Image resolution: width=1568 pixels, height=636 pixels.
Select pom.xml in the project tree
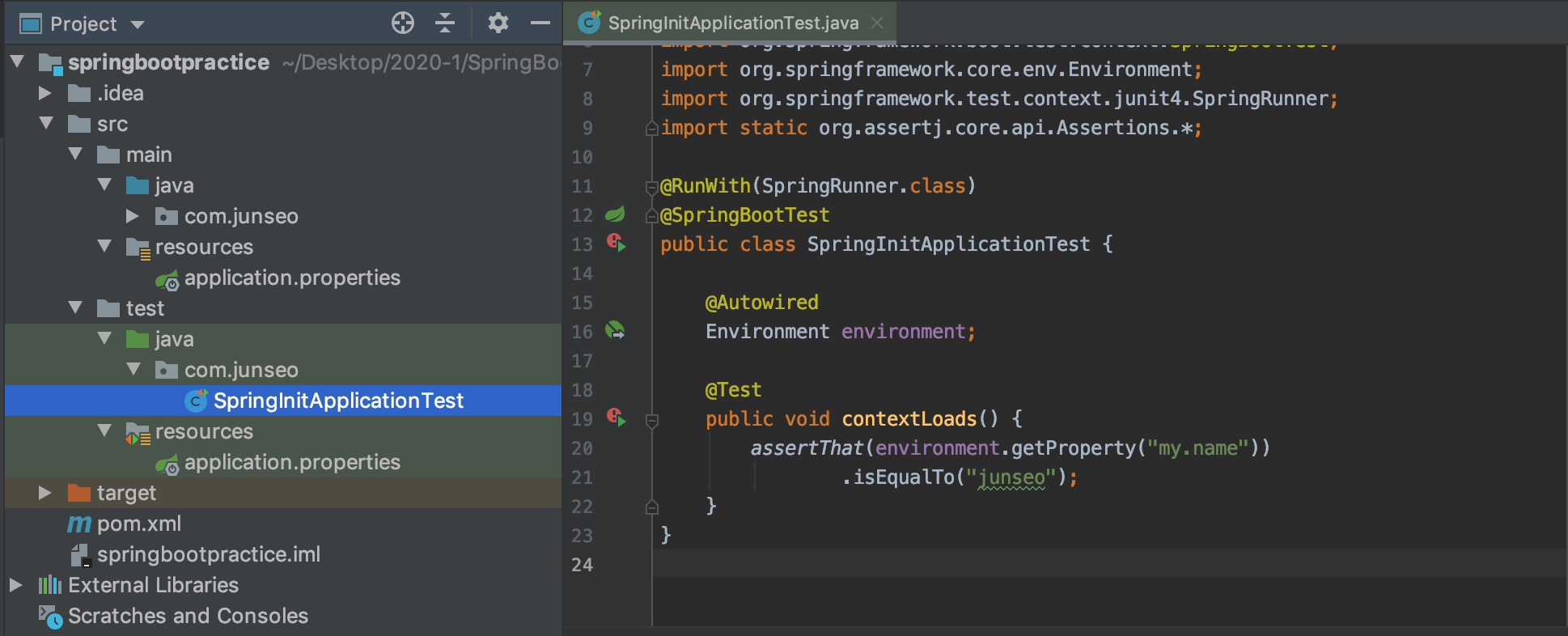click(x=138, y=524)
